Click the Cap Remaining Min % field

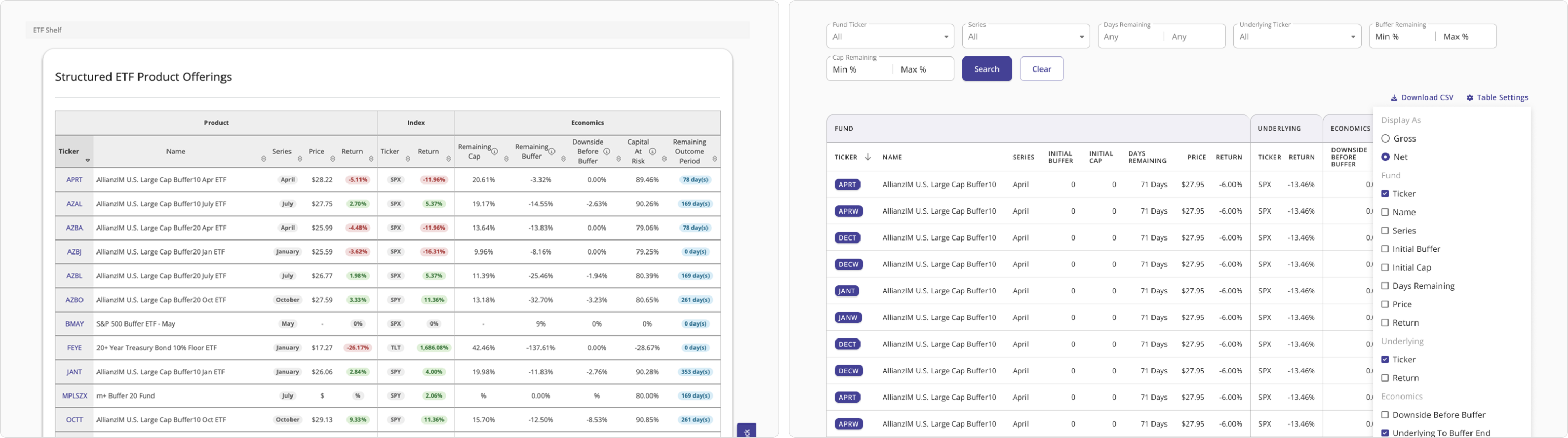click(x=858, y=70)
